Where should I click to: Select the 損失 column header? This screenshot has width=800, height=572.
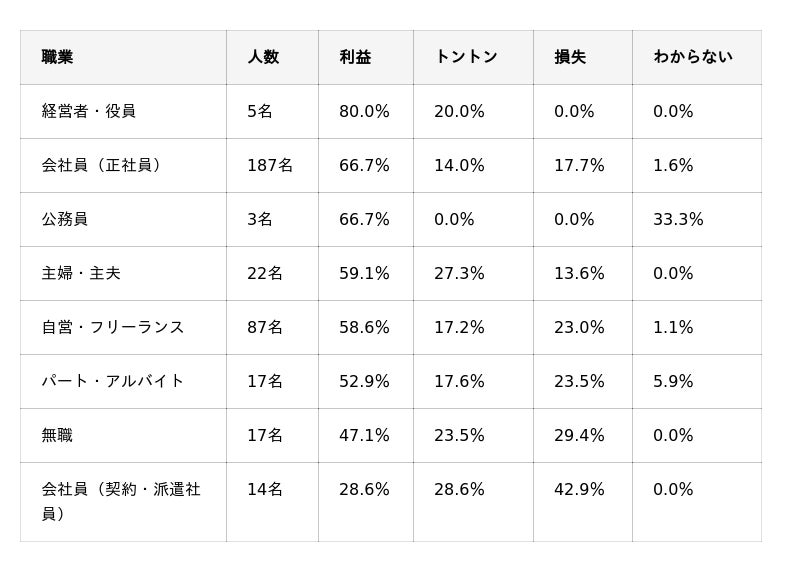click(570, 57)
